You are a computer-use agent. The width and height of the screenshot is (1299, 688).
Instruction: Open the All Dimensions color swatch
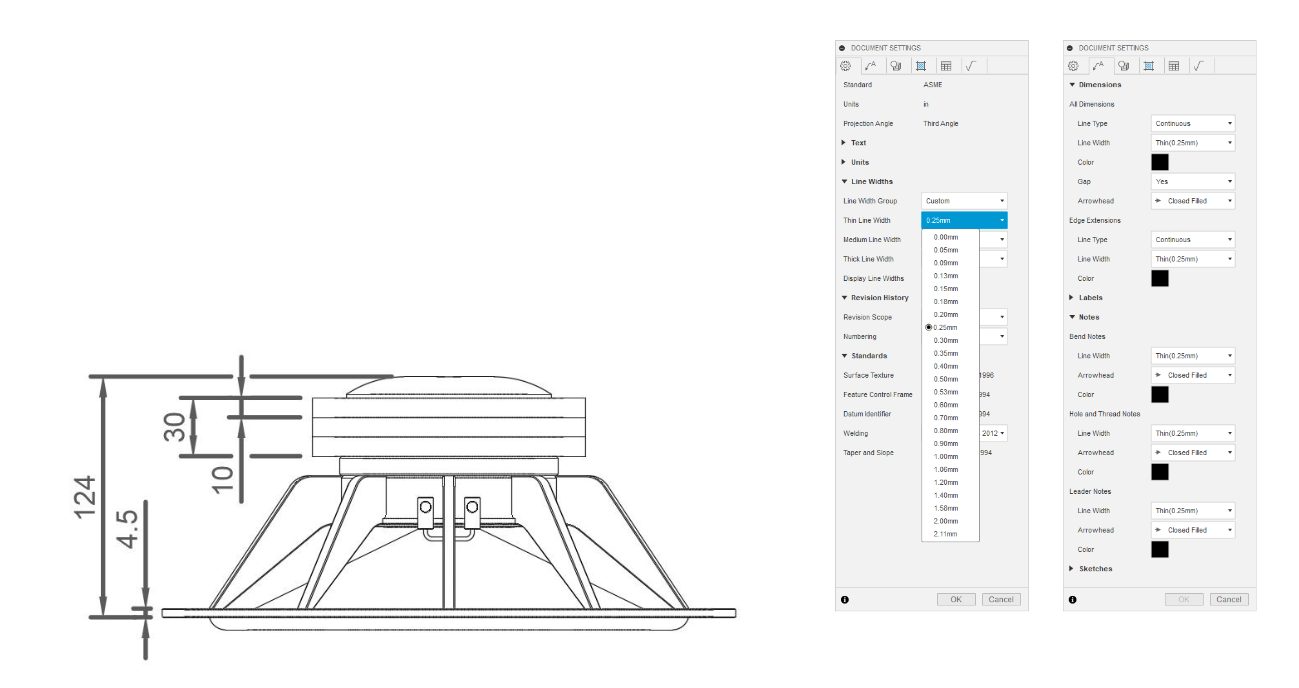pyautogui.click(x=1160, y=162)
